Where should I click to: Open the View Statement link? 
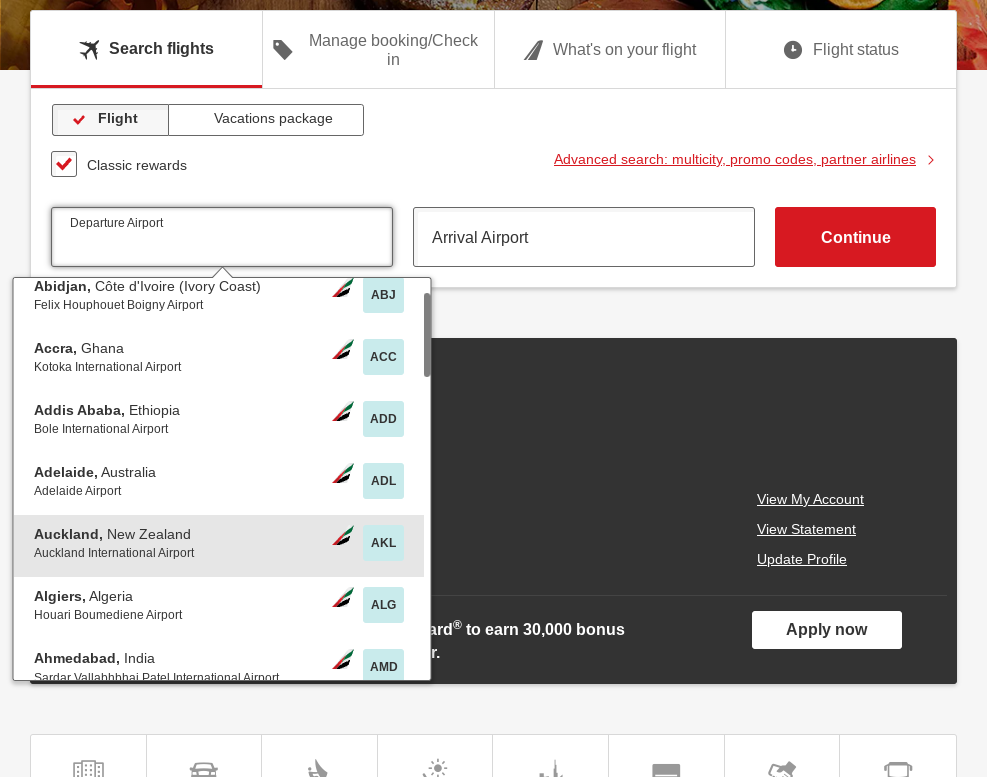point(806,530)
